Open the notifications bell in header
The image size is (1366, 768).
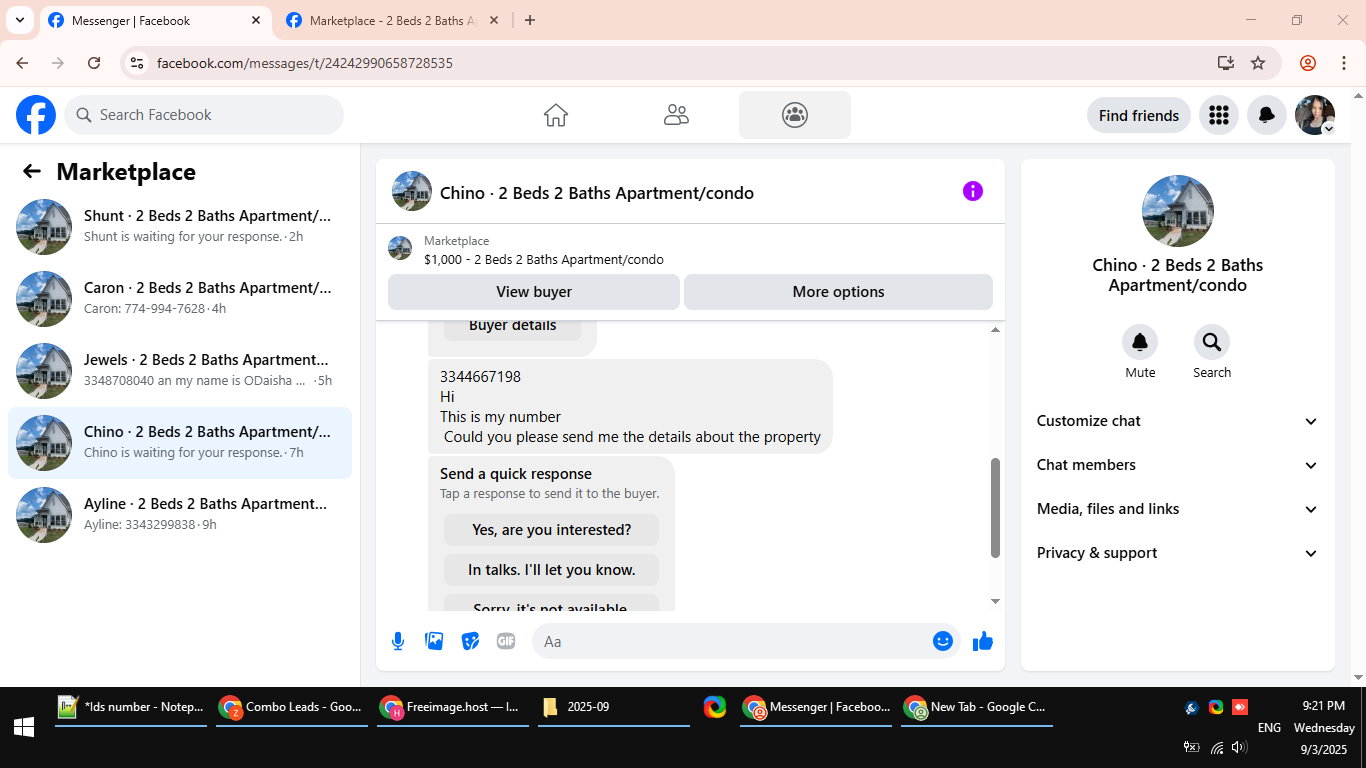[x=1266, y=115]
